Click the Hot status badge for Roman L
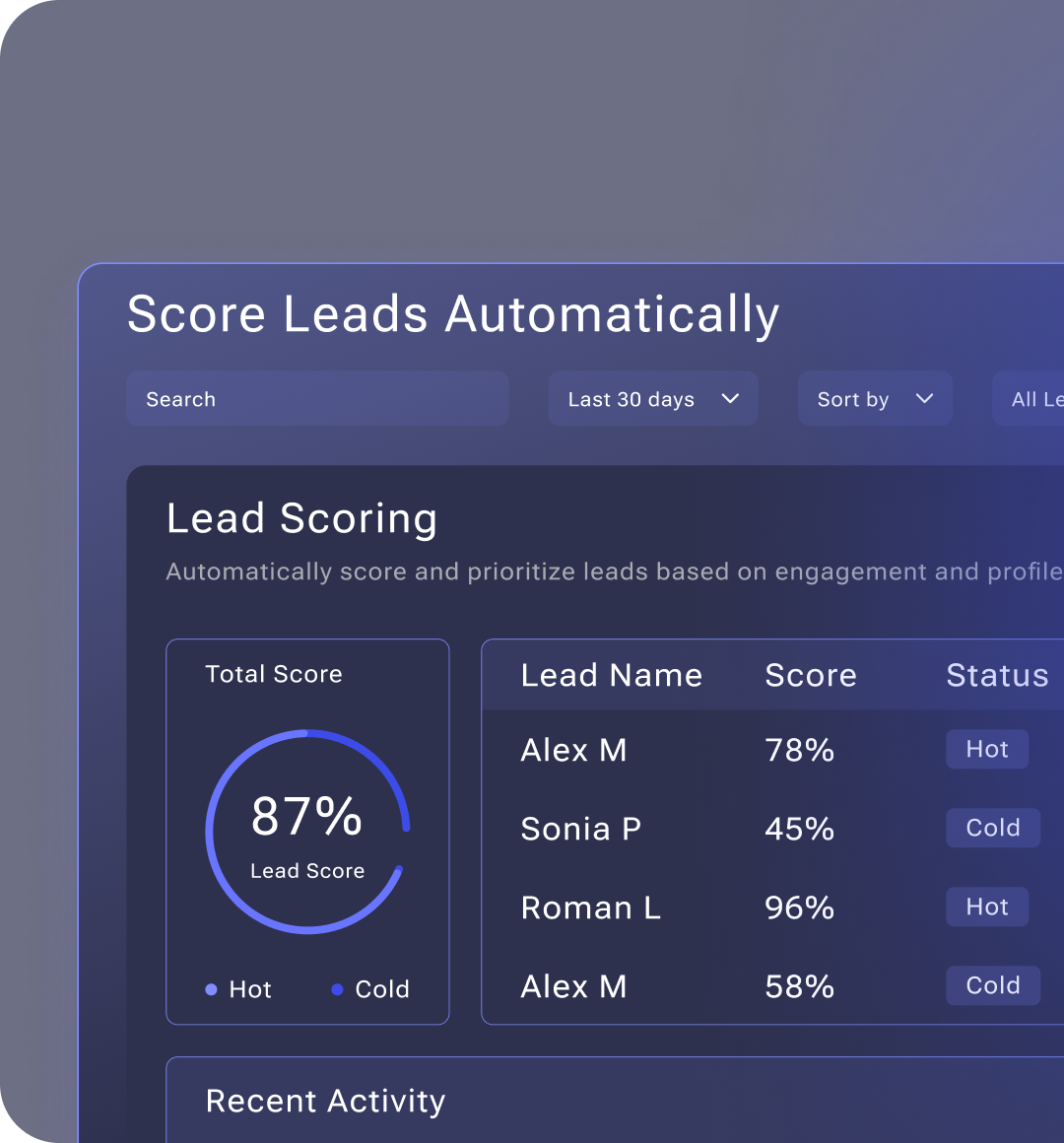Screen dimensions: 1064x1143 pos(987,907)
